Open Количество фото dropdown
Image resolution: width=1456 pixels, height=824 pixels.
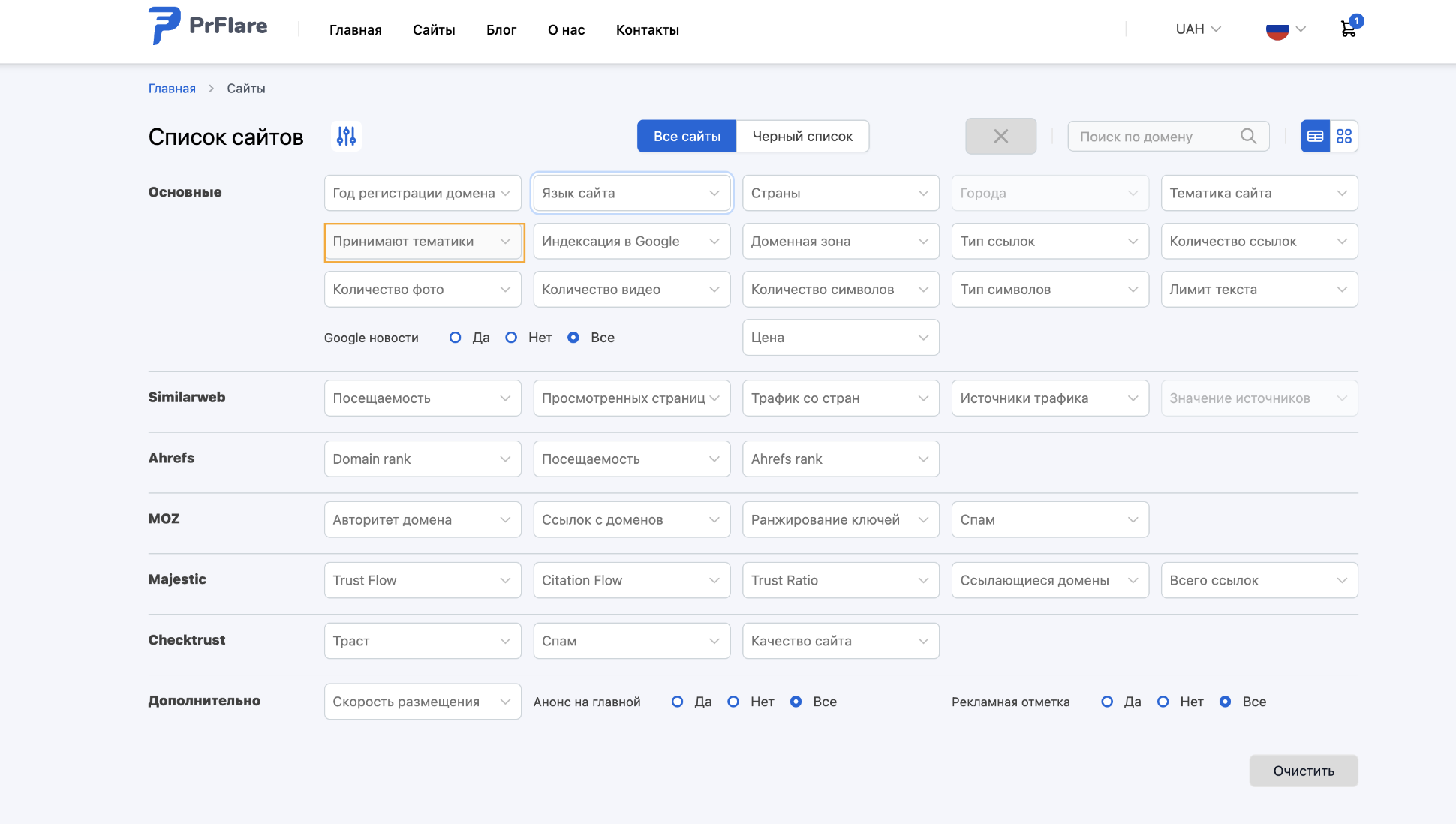point(423,289)
